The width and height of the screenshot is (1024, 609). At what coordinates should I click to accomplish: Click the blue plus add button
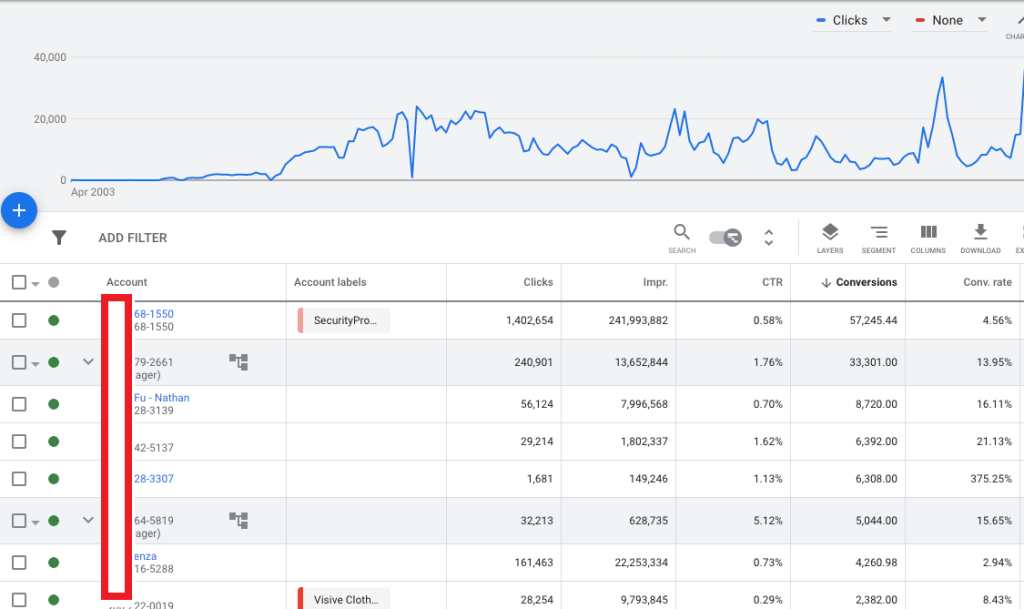click(x=19, y=211)
